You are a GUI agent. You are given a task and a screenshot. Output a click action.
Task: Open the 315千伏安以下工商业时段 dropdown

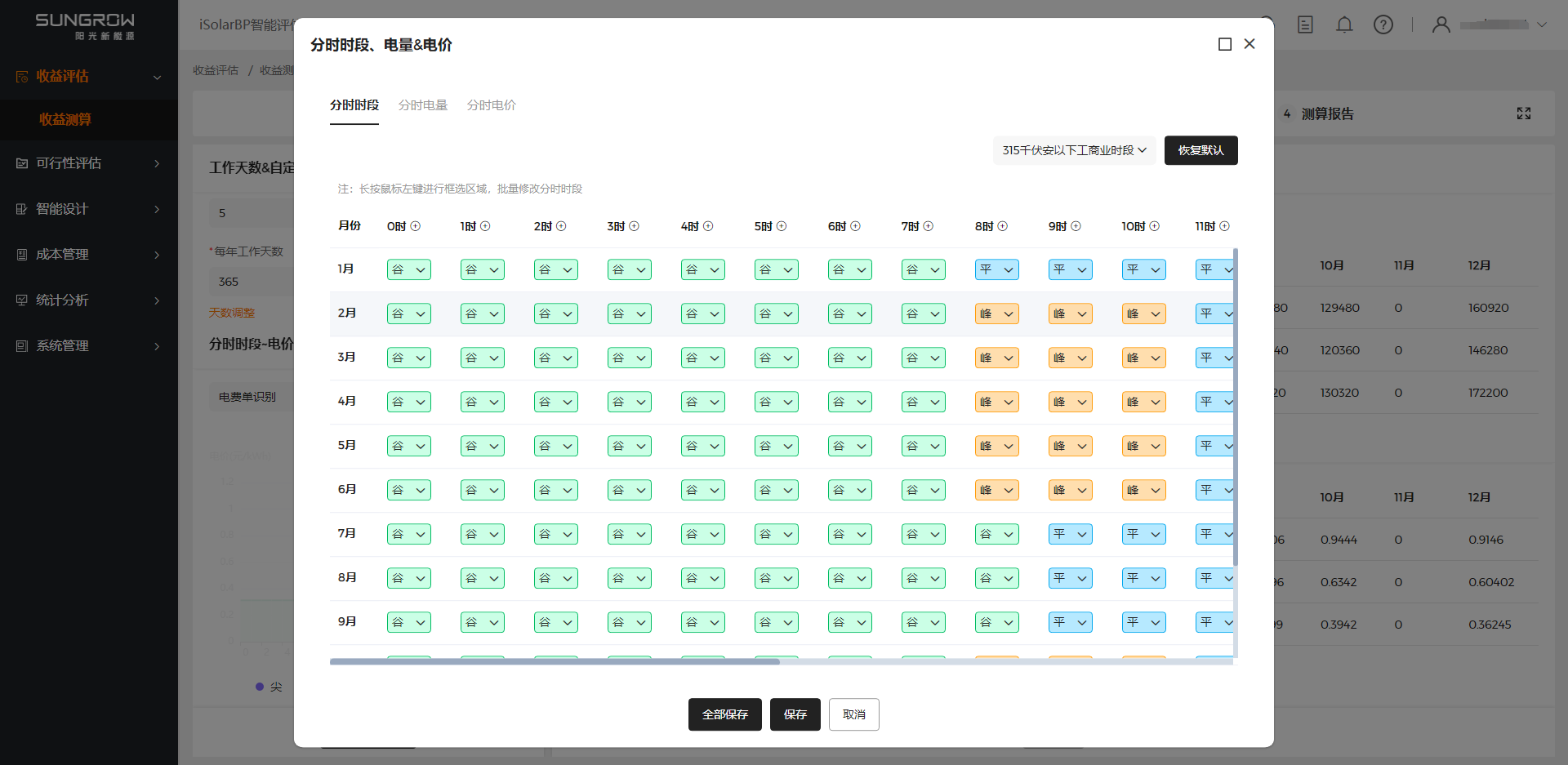coord(1074,150)
